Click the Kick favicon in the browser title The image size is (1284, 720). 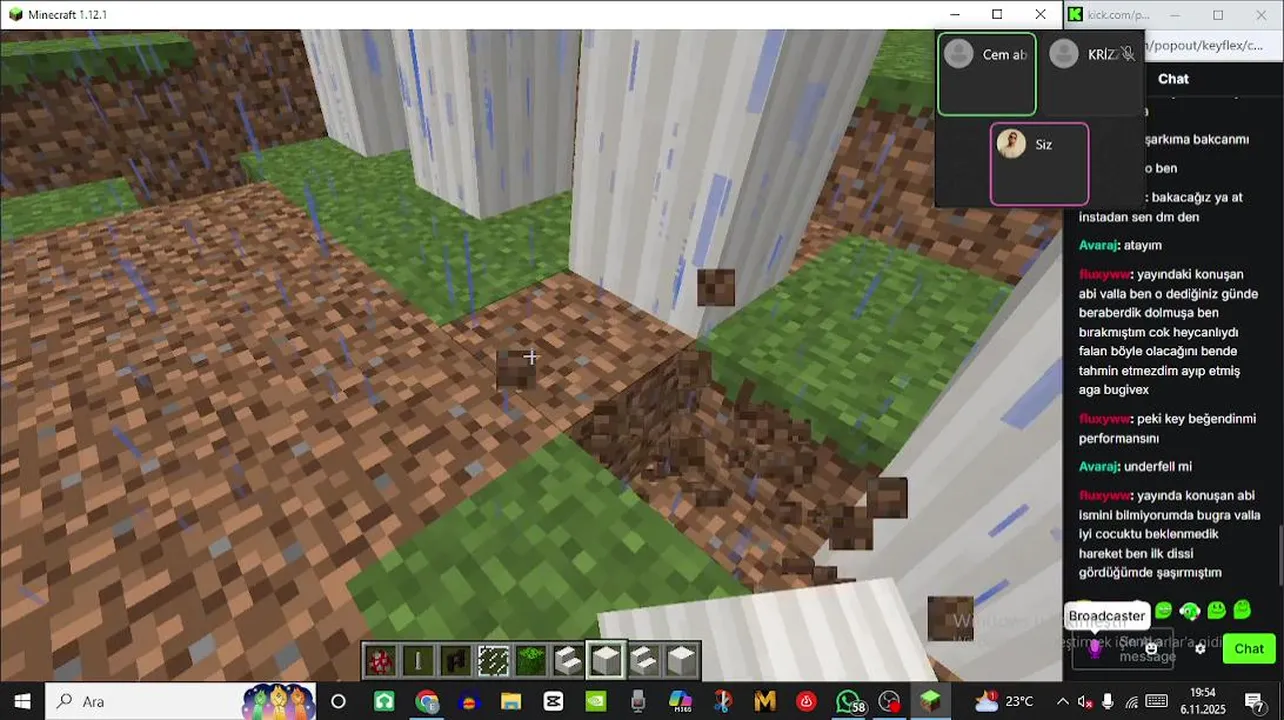click(x=1075, y=14)
